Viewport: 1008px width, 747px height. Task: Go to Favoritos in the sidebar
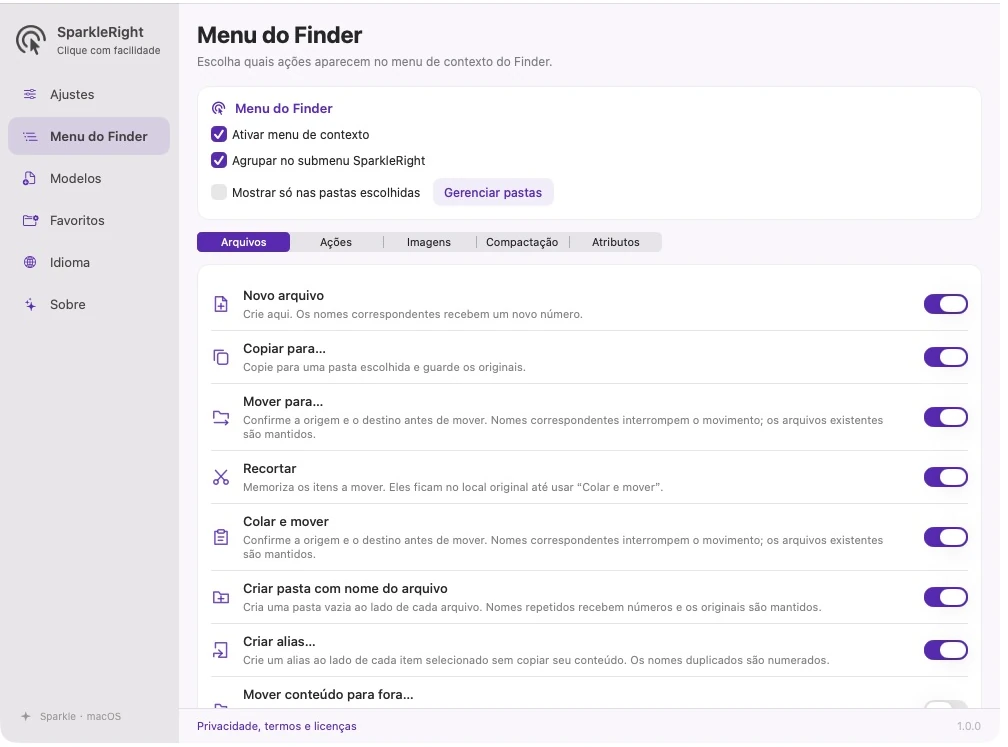89,220
